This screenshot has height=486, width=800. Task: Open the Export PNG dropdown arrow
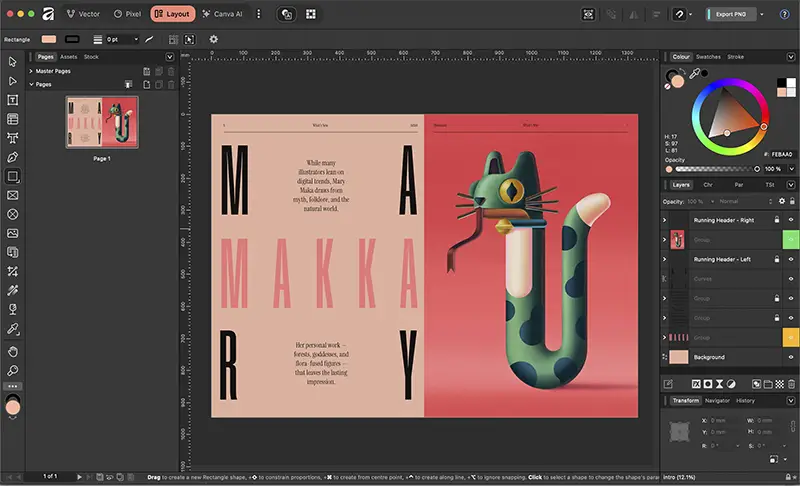click(762, 14)
